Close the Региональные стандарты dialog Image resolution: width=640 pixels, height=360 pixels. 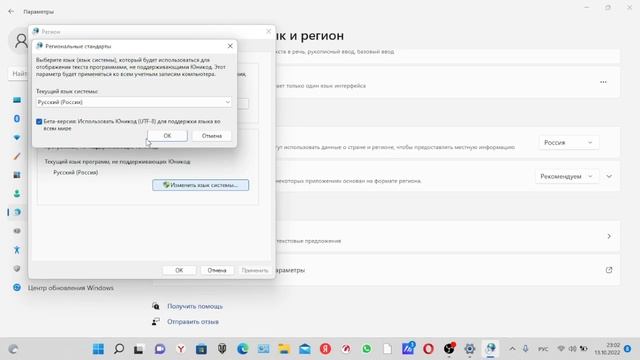coord(230,46)
